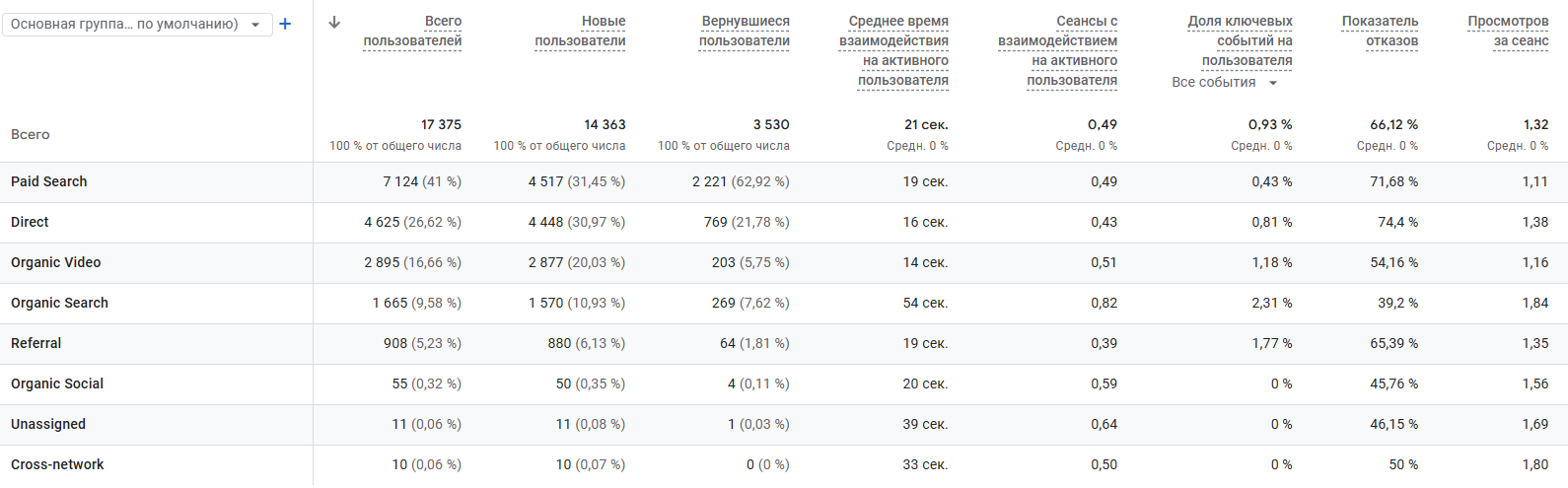Select the Direct channel row

[30, 222]
